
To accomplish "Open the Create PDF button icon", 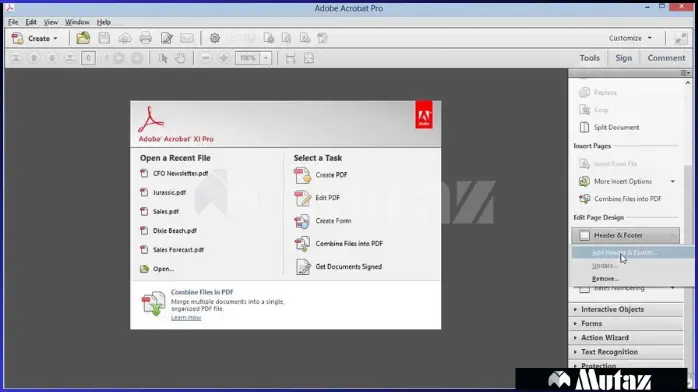I will pos(17,38).
